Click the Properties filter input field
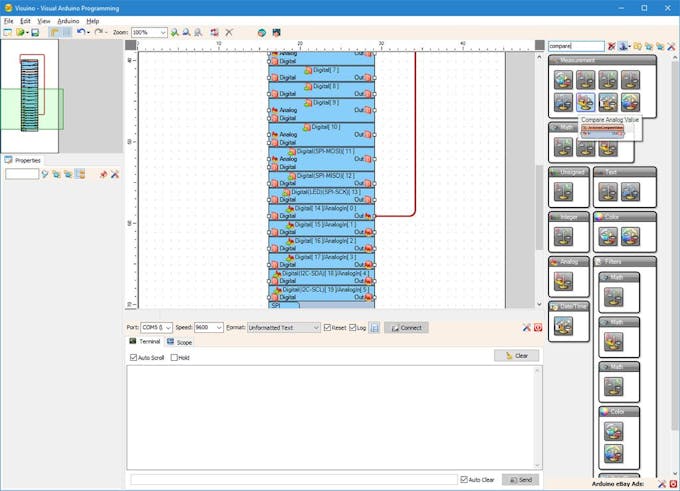Viewport: 680px width, 491px height. [22, 174]
